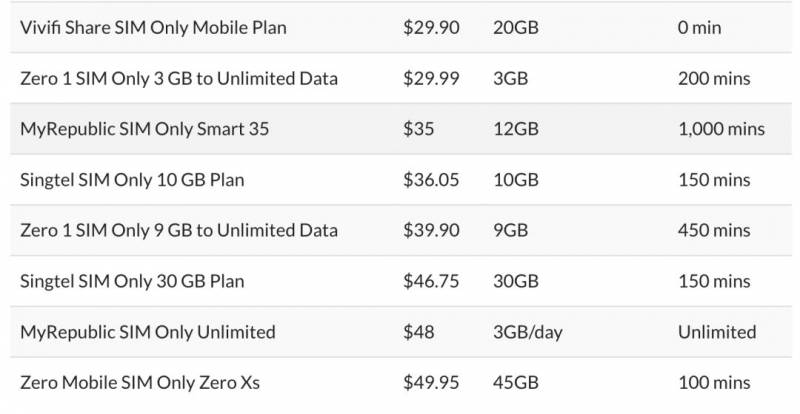Select the Unlimited talktime cell
The height and width of the screenshot is (414, 800).
717,332
